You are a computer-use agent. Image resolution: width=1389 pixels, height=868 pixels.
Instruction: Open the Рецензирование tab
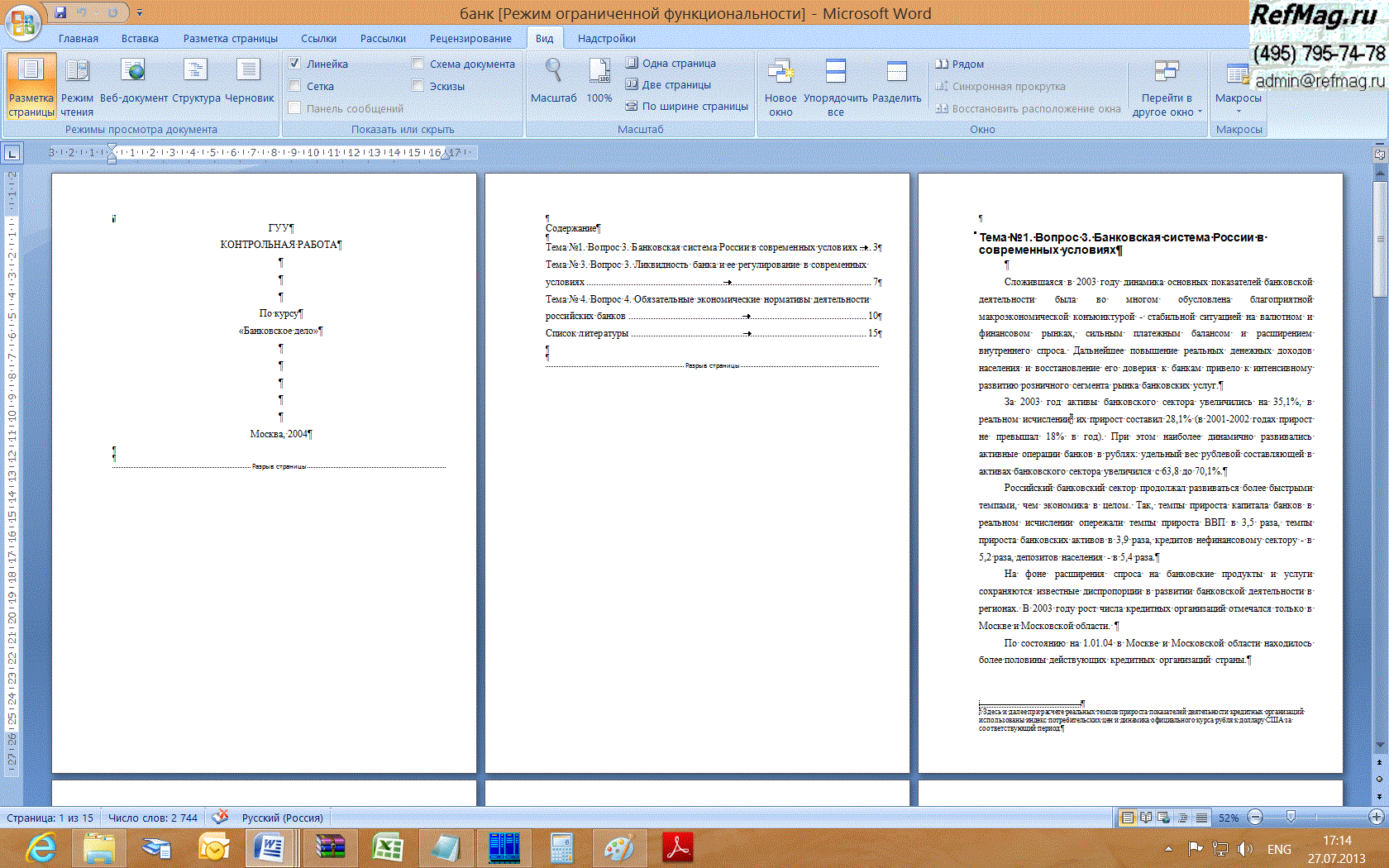tap(470, 39)
